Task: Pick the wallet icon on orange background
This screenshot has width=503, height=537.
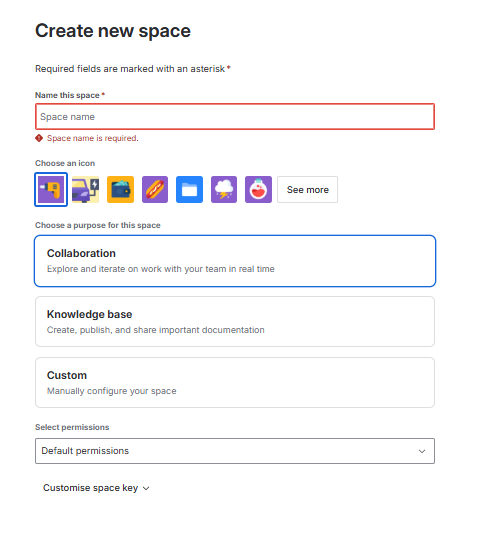Action: click(120, 189)
